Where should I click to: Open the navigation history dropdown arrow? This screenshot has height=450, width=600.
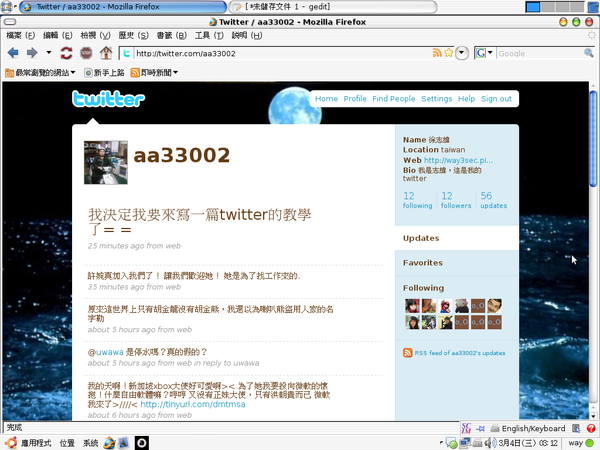coord(49,52)
